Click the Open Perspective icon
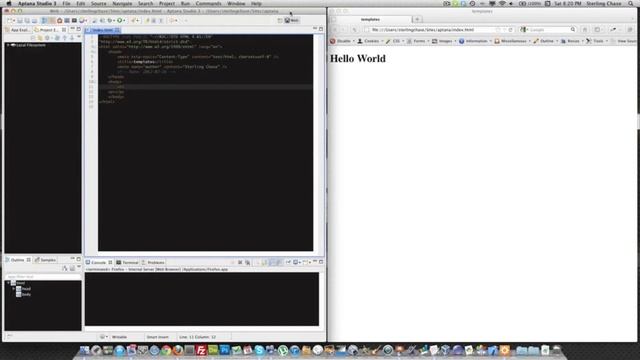640x360 pixels. coord(280,20)
